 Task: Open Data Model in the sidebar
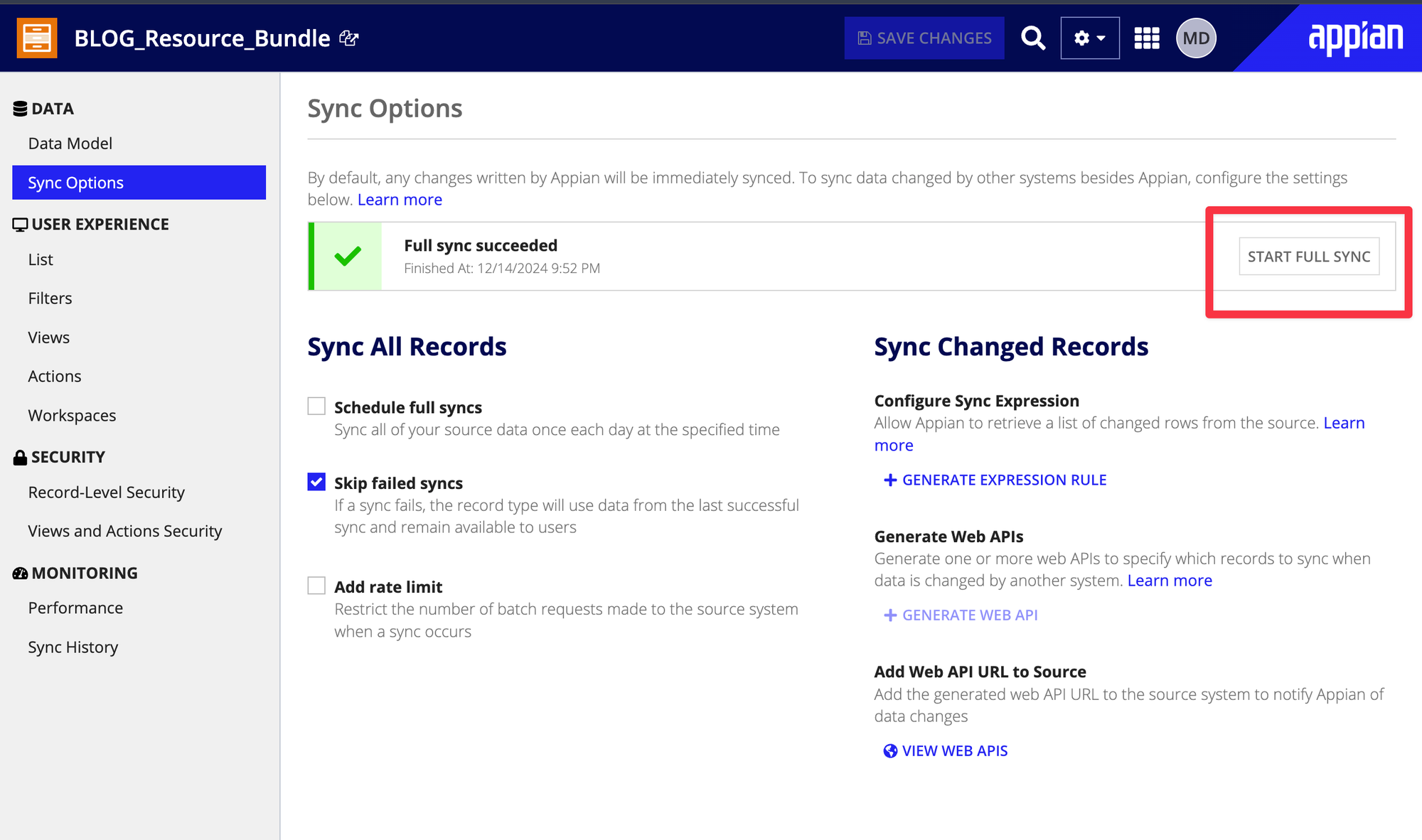tap(70, 144)
